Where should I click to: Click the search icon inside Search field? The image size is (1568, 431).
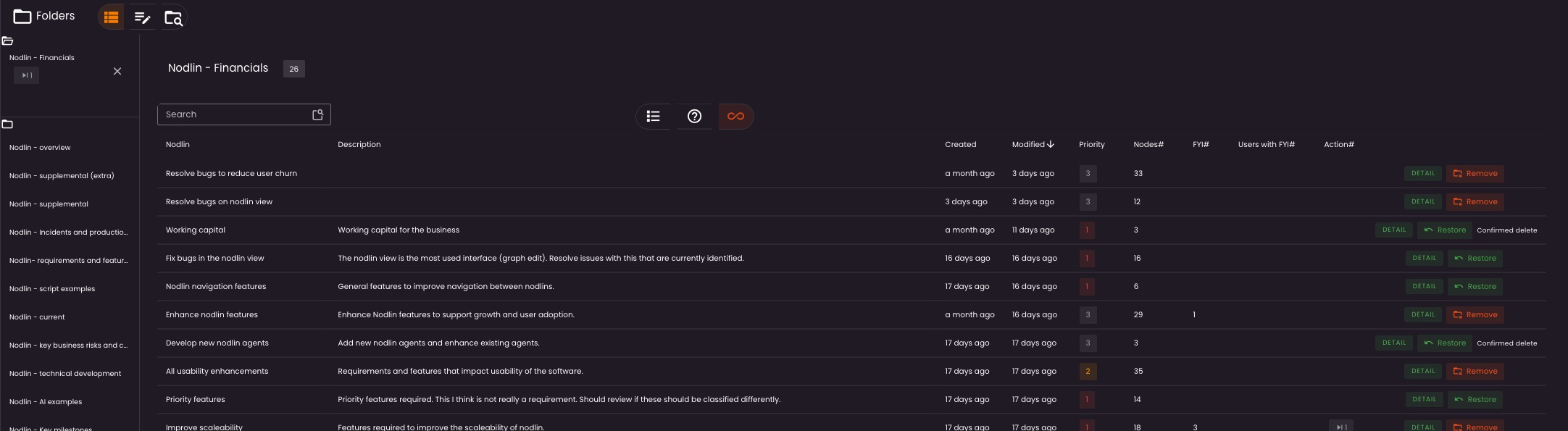click(x=317, y=114)
